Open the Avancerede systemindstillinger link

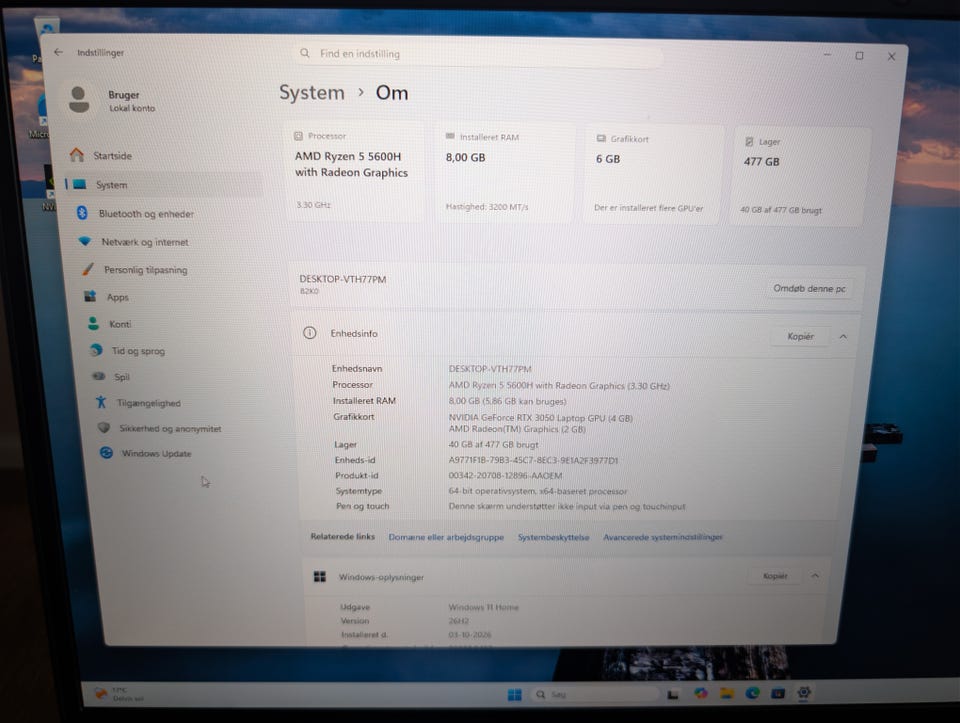[x=663, y=537]
